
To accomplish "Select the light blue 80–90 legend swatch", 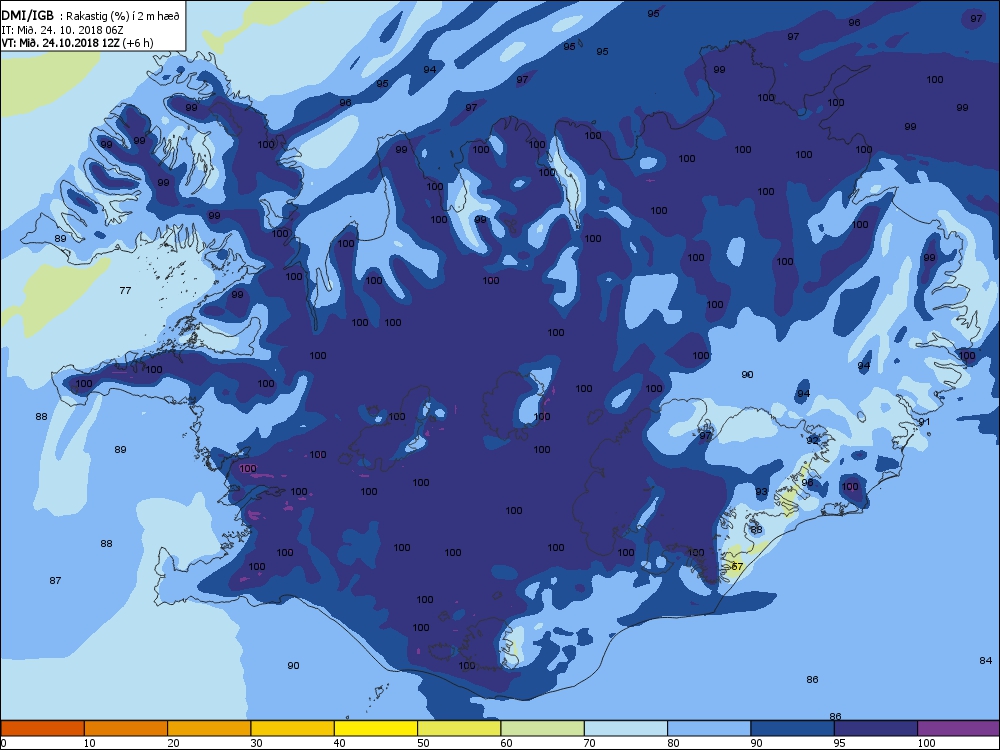I will coord(709,728).
